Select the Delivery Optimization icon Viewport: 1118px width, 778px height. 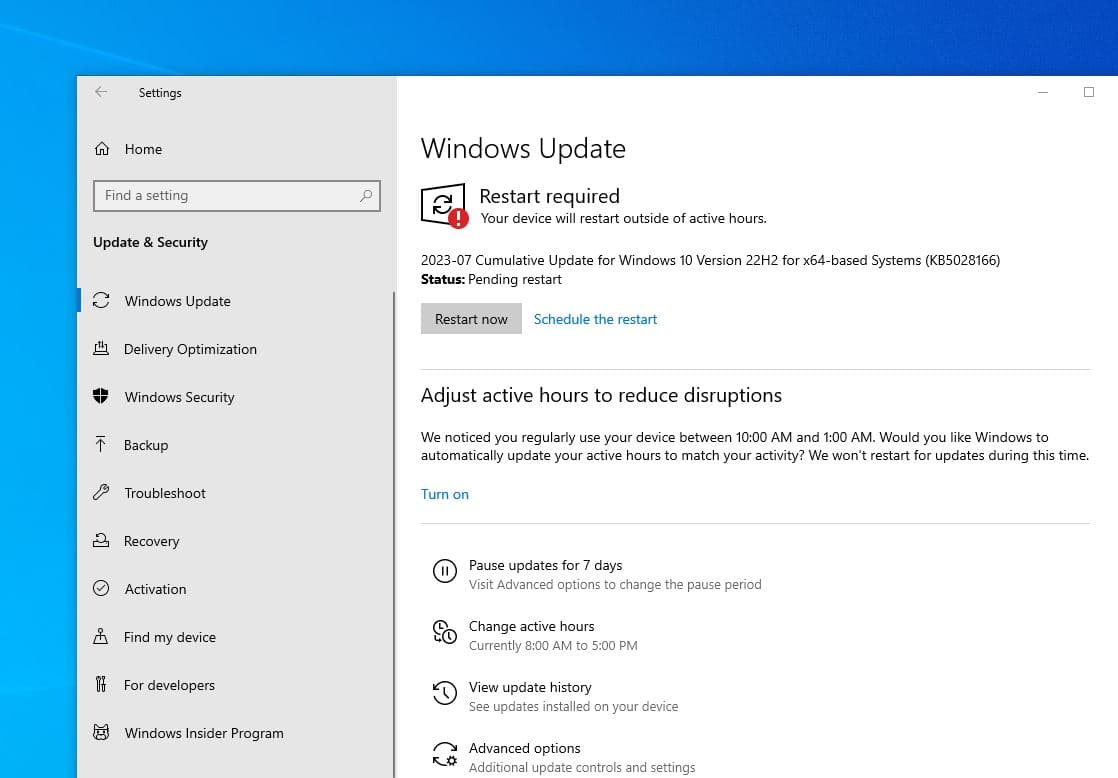point(101,349)
